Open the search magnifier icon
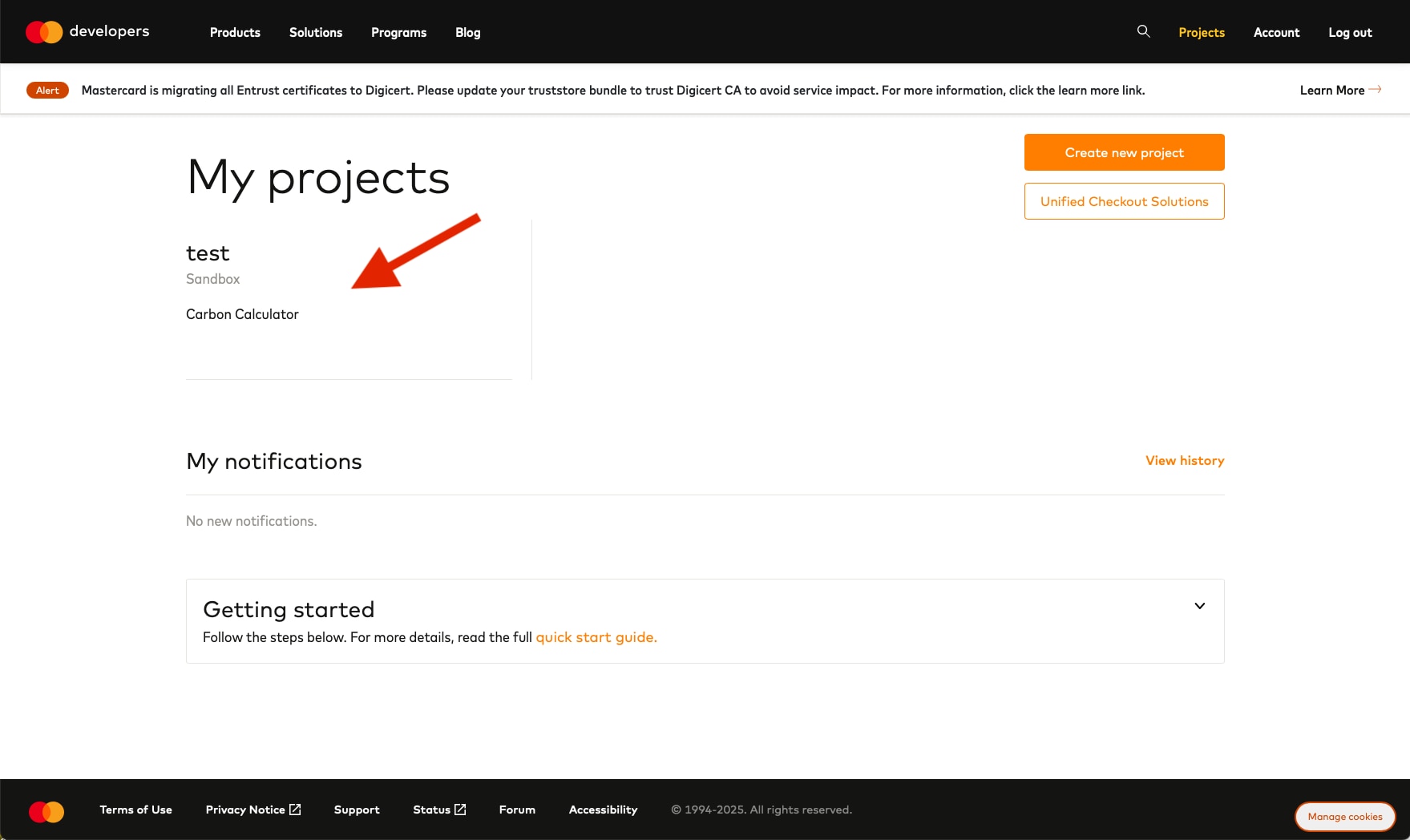This screenshot has height=840, width=1410. tap(1143, 31)
